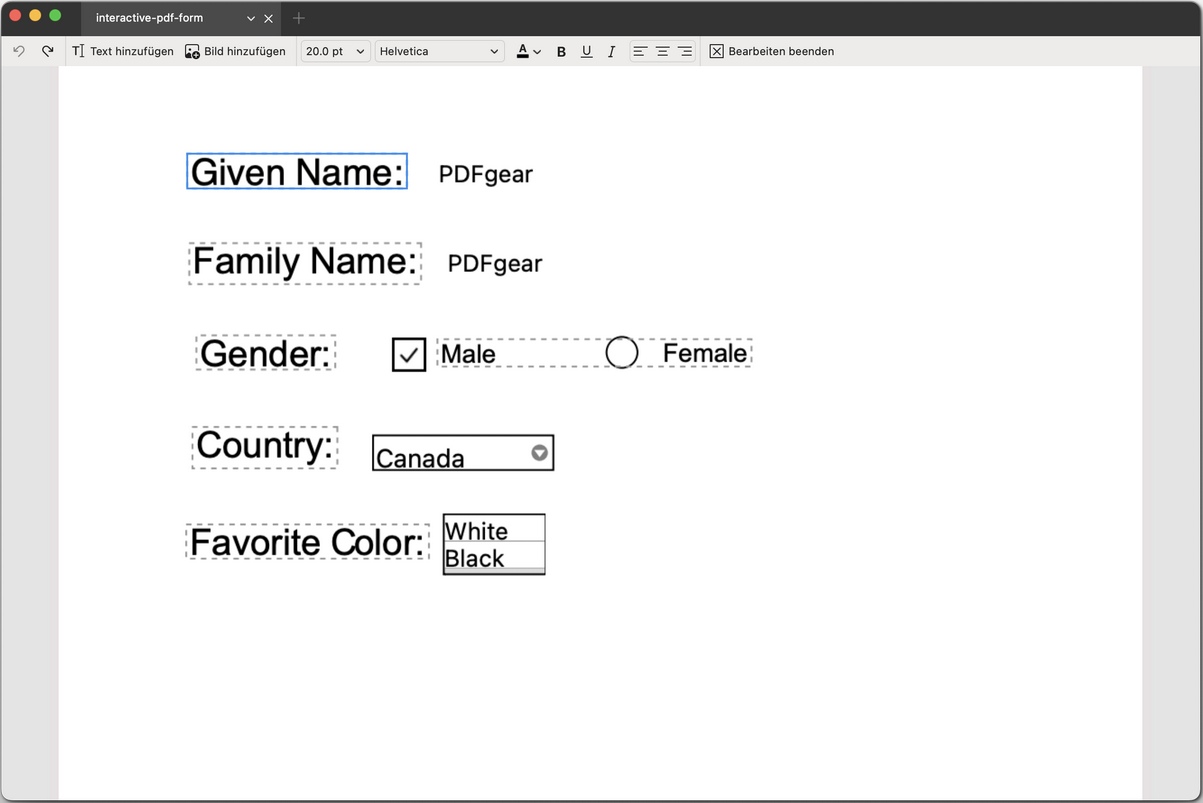Click the Bild hinzufügen button
The height and width of the screenshot is (803, 1203).
pyautogui.click(x=235, y=51)
